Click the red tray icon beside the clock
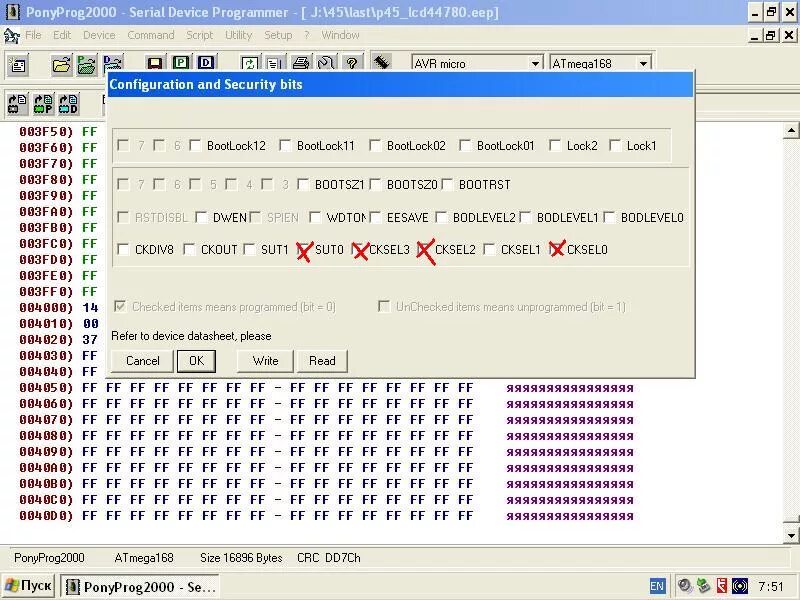The width and height of the screenshot is (800, 600). pos(721,586)
